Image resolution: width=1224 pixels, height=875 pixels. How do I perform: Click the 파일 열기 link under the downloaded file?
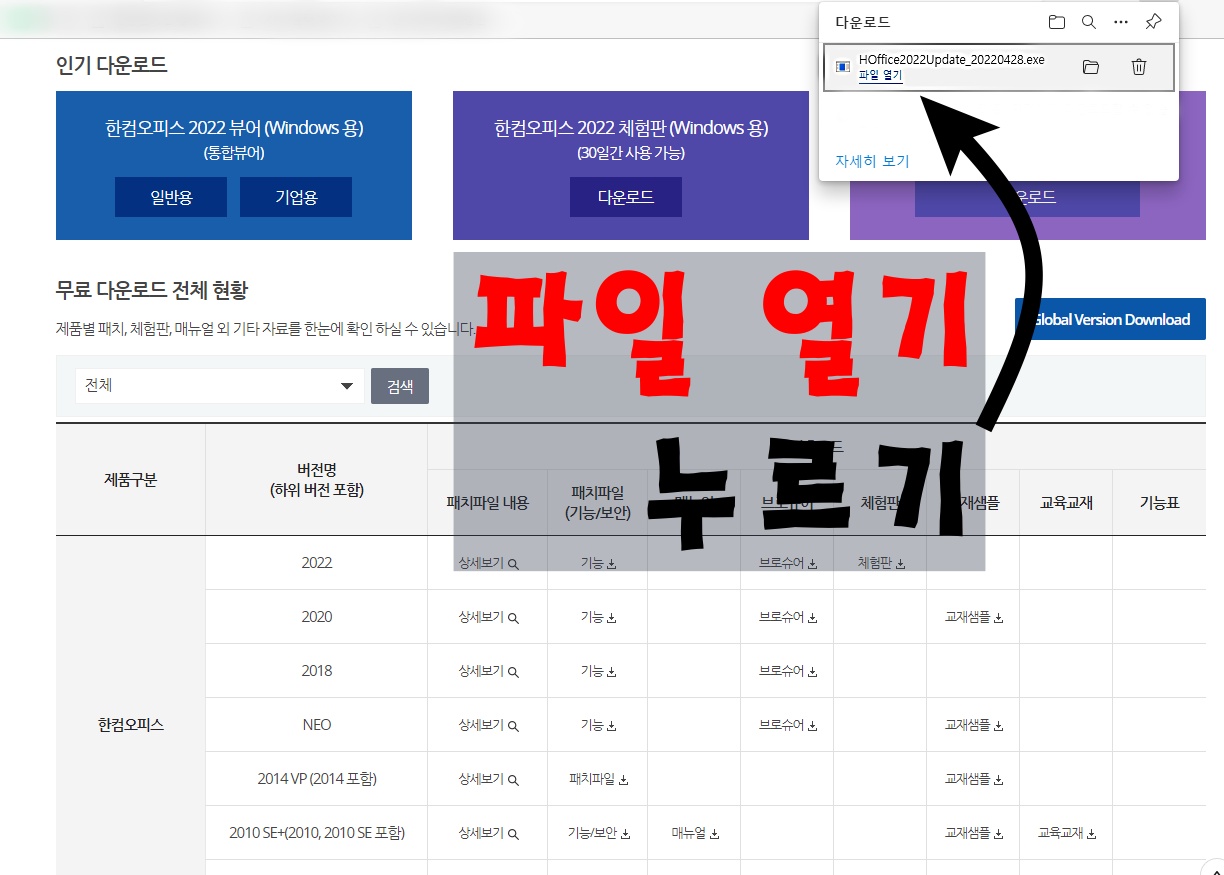pos(880,75)
